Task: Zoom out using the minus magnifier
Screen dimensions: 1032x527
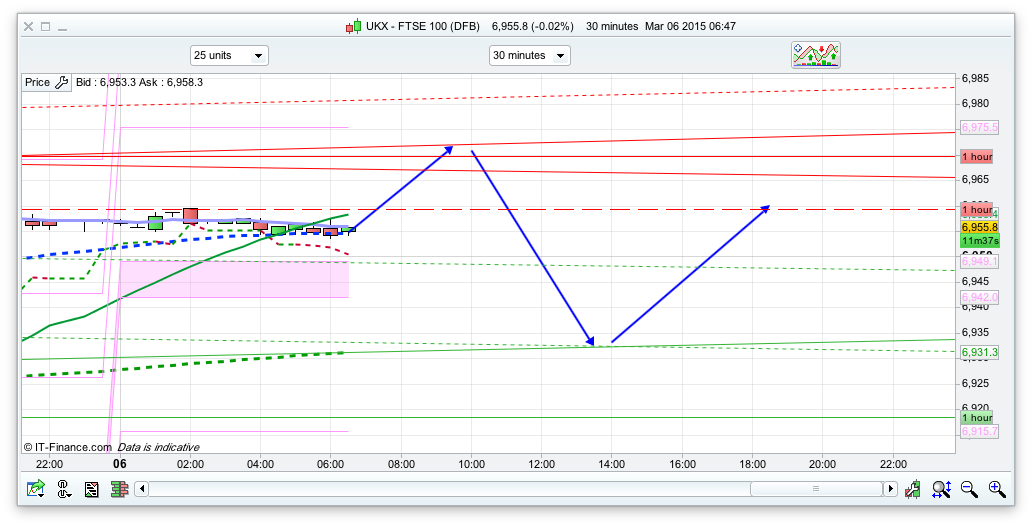Action: 969,489
